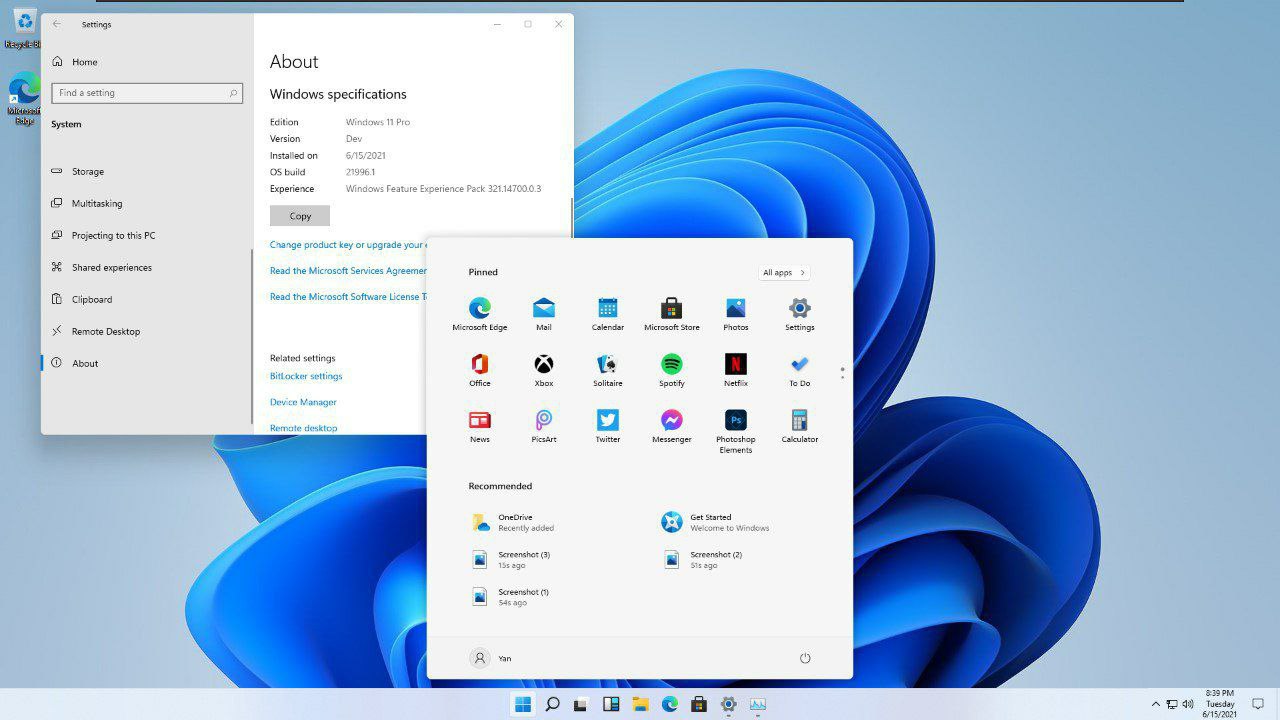Open the Microsoft Software License Terms link

pyautogui.click(x=348, y=297)
